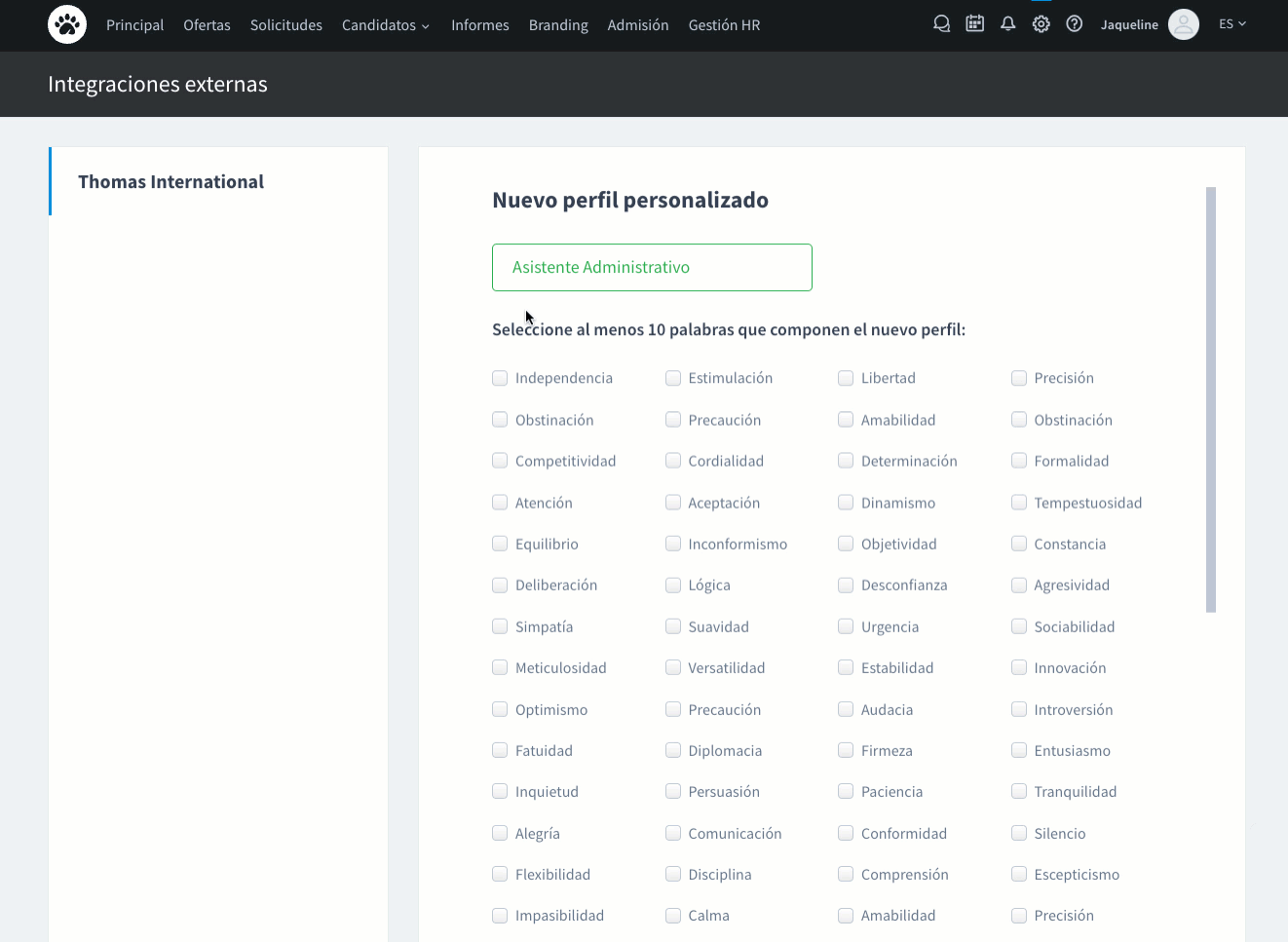Open the Gestión HR section

(x=724, y=25)
